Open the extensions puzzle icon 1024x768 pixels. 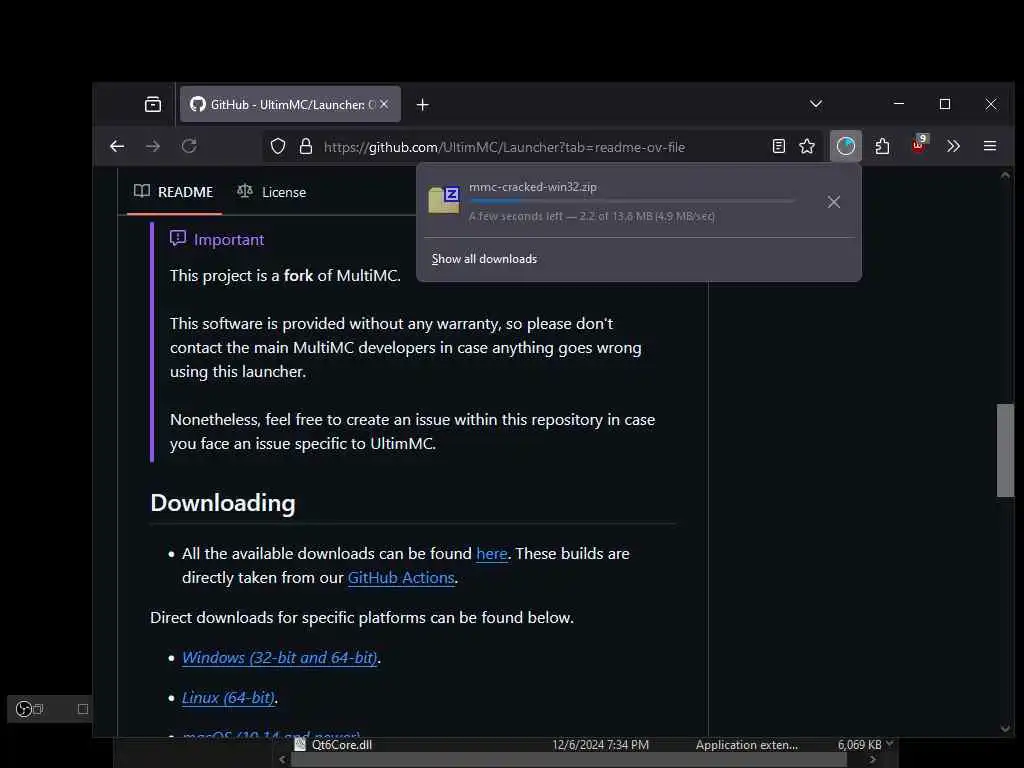(882, 146)
